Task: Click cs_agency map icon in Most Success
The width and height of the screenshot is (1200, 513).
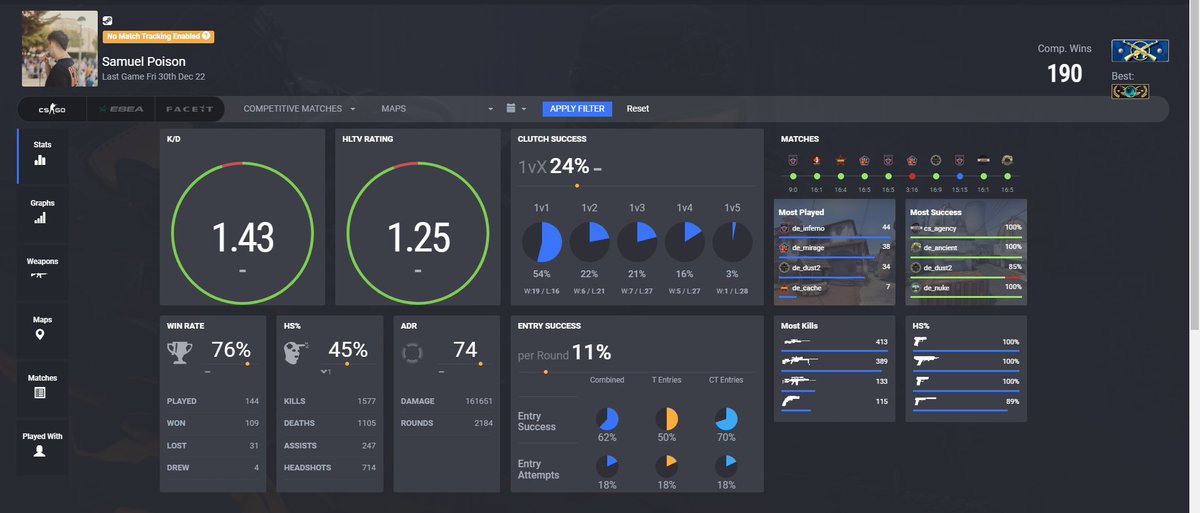Action: coord(915,228)
